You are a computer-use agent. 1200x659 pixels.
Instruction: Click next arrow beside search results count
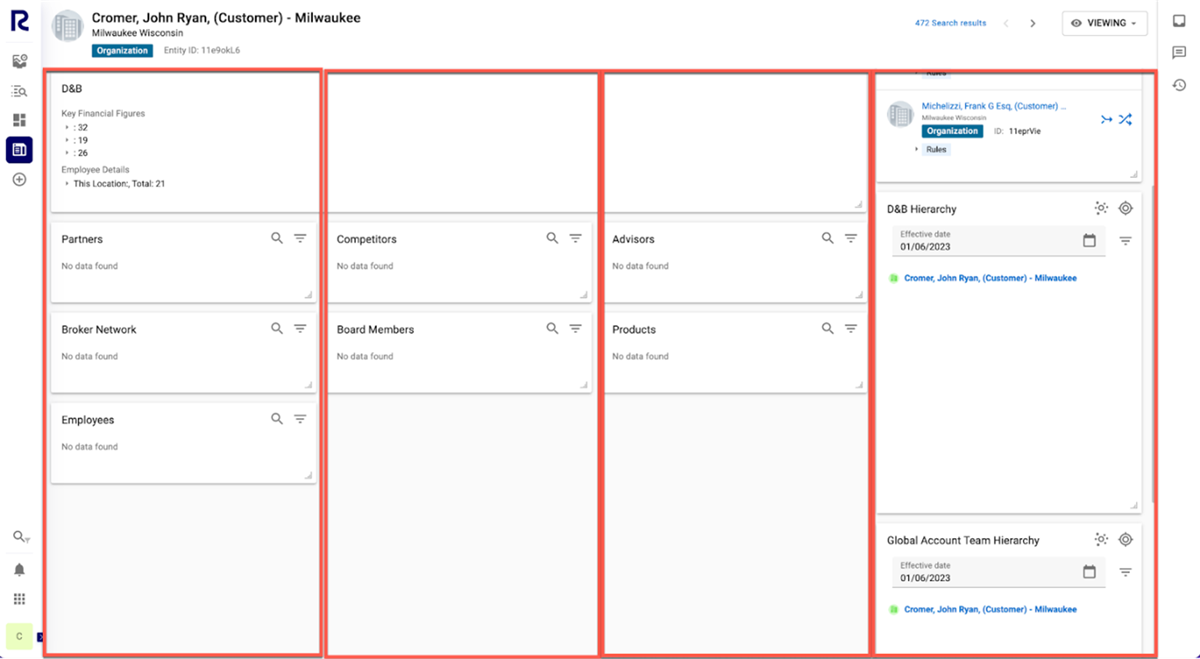(x=1032, y=22)
